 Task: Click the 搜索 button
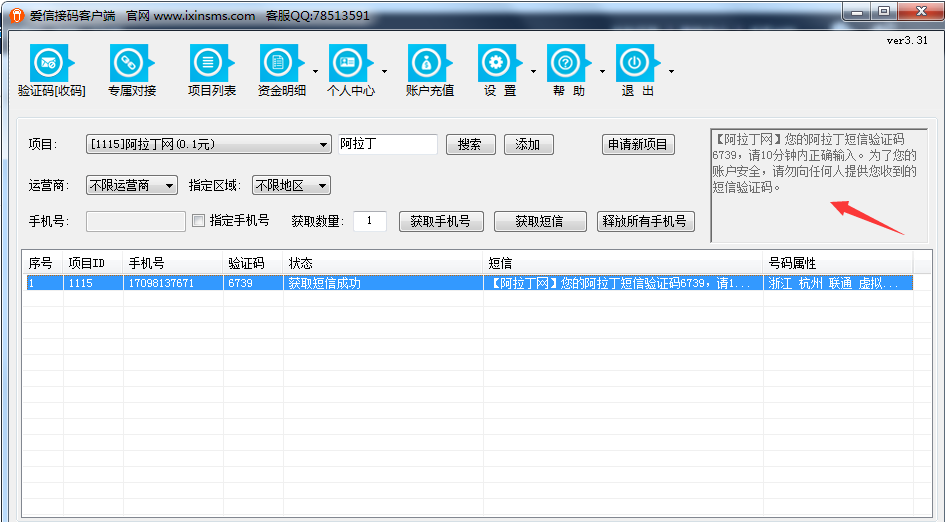[x=471, y=145]
